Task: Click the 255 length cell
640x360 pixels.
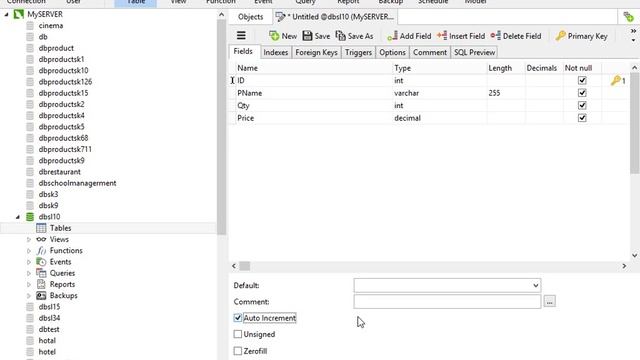Action: coord(506,93)
